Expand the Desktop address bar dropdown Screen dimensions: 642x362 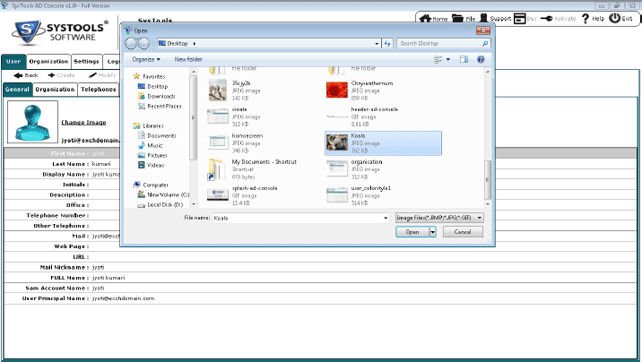[376, 43]
